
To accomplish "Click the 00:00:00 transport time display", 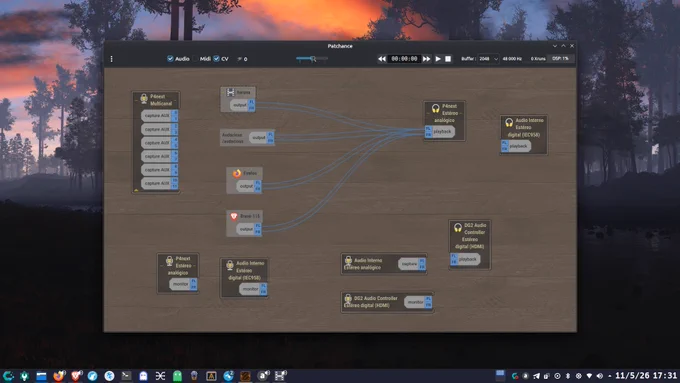I will [404, 59].
